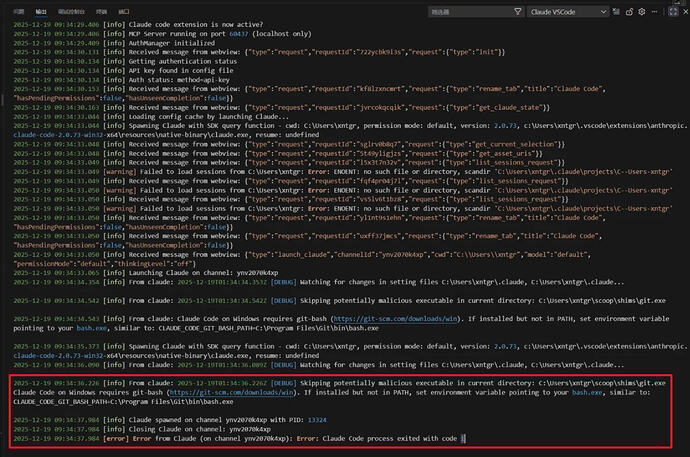This screenshot has width=690, height=457.
Task: Open the git-scm.com download link in highlighted log
Action: (231, 392)
